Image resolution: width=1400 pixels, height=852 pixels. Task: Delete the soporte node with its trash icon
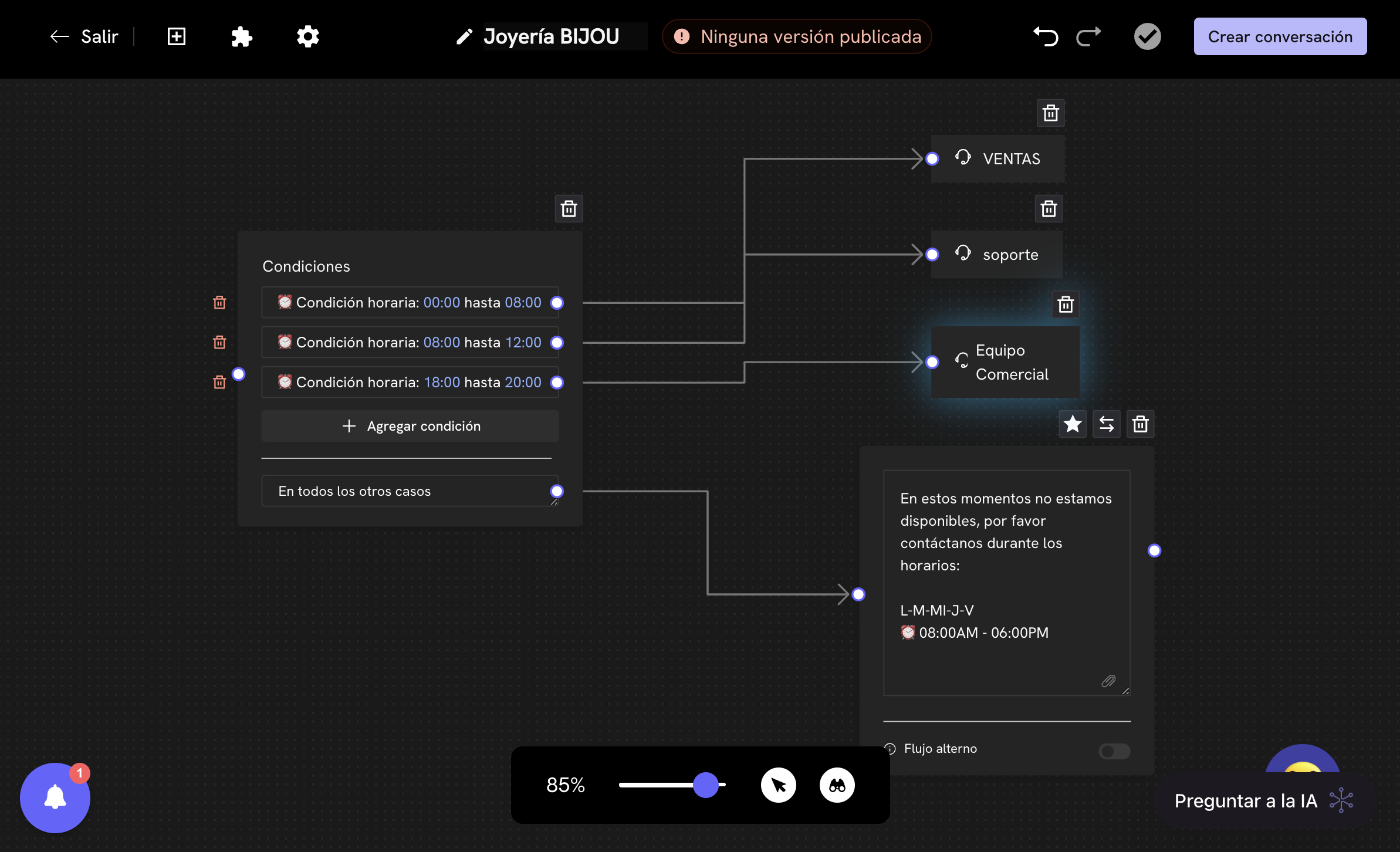[1049, 208]
